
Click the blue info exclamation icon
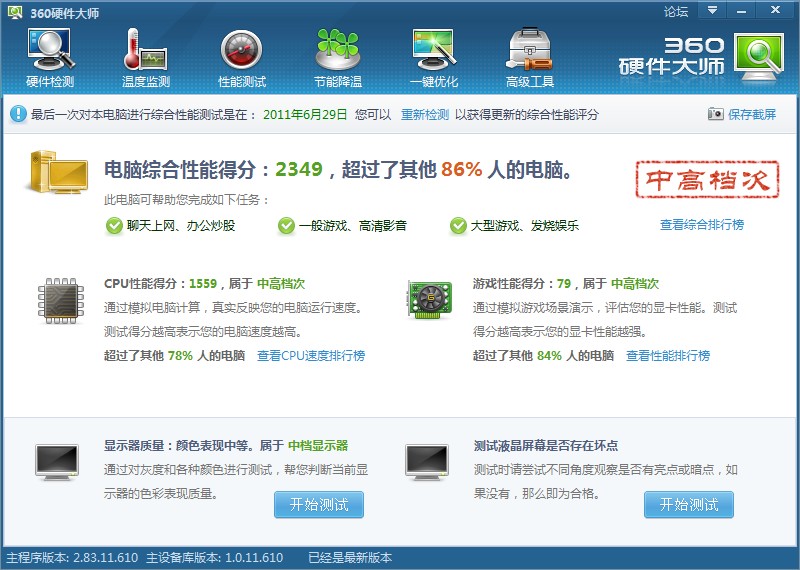[18, 114]
